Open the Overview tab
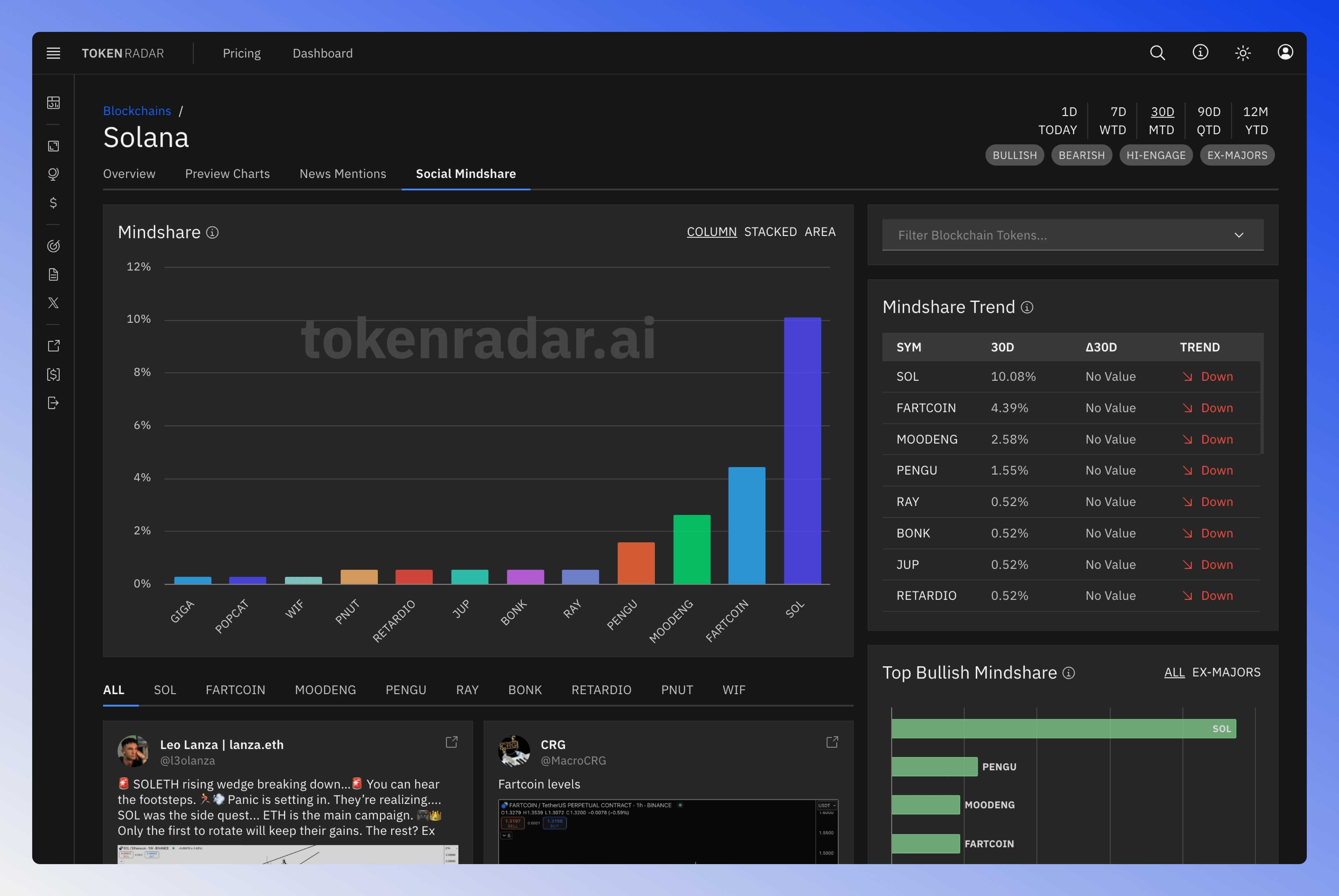 (x=129, y=174)
